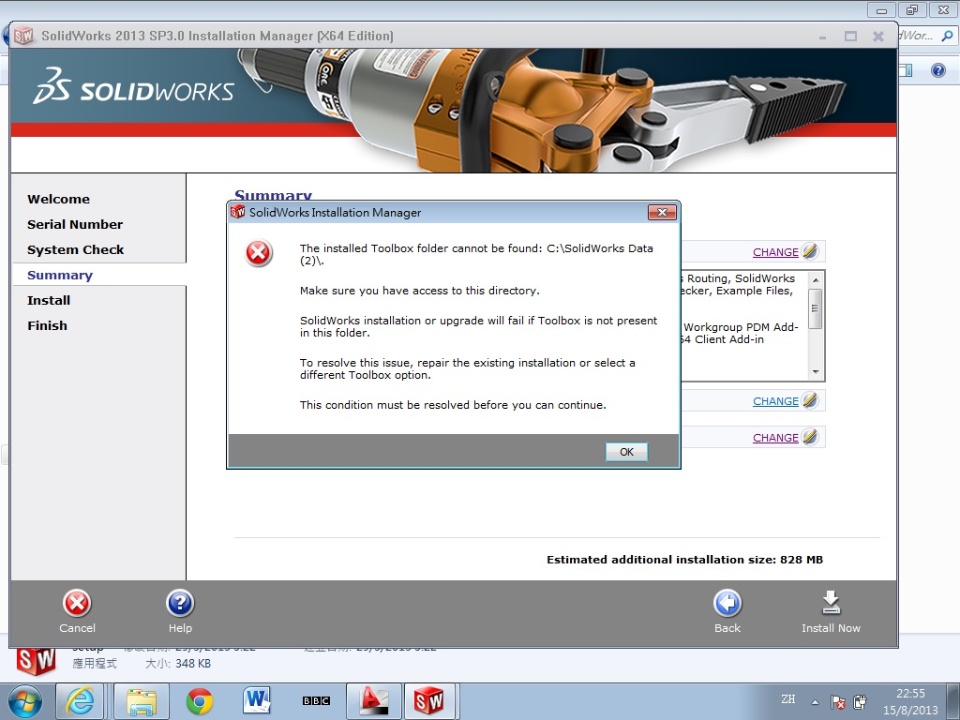Open Google Chrome from taskbar
This screenshot has width=960, height=720.
(x=200, y=702)
